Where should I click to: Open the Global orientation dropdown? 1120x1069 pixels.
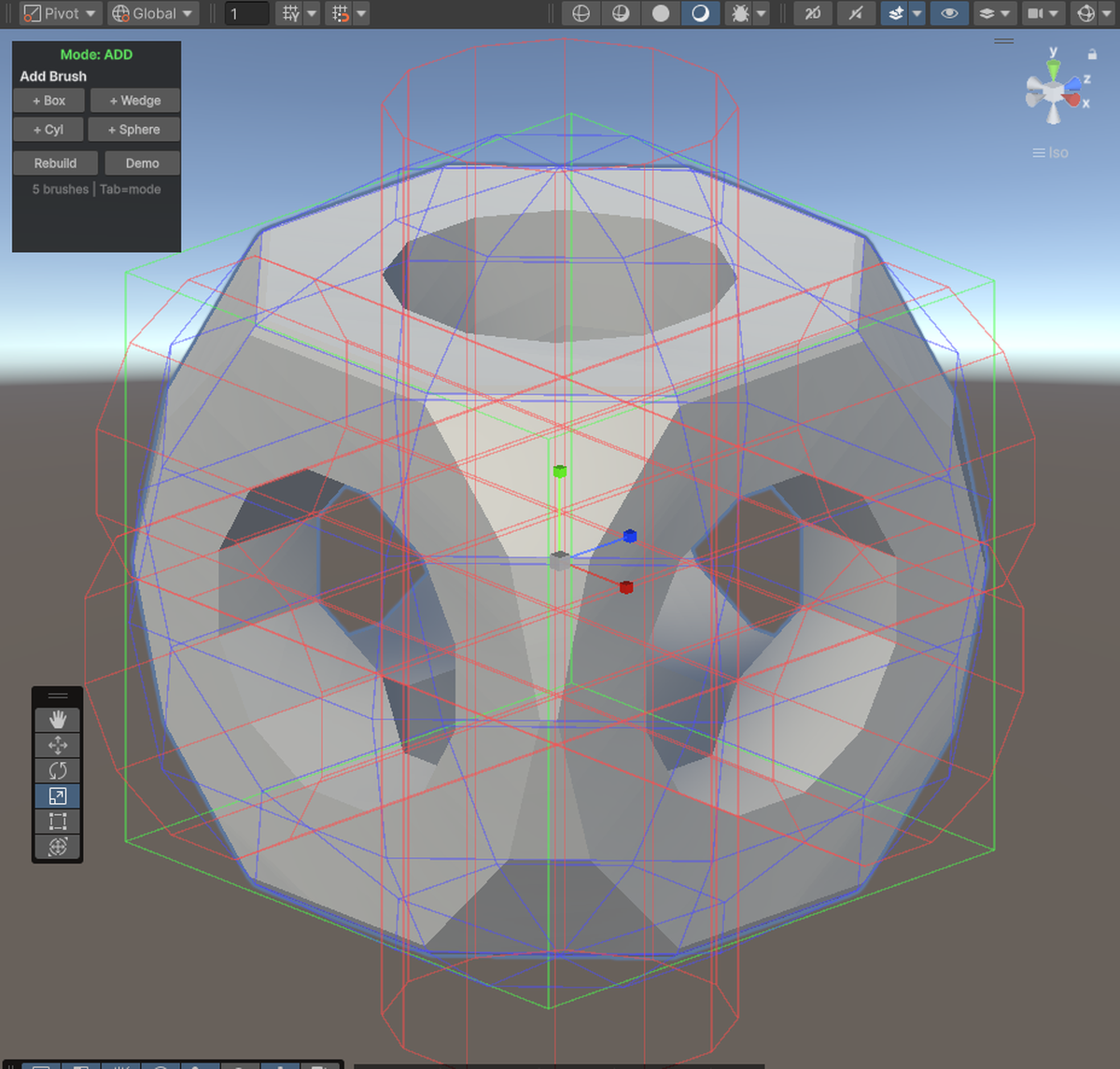pyautogui.click(x=149, y=13)
